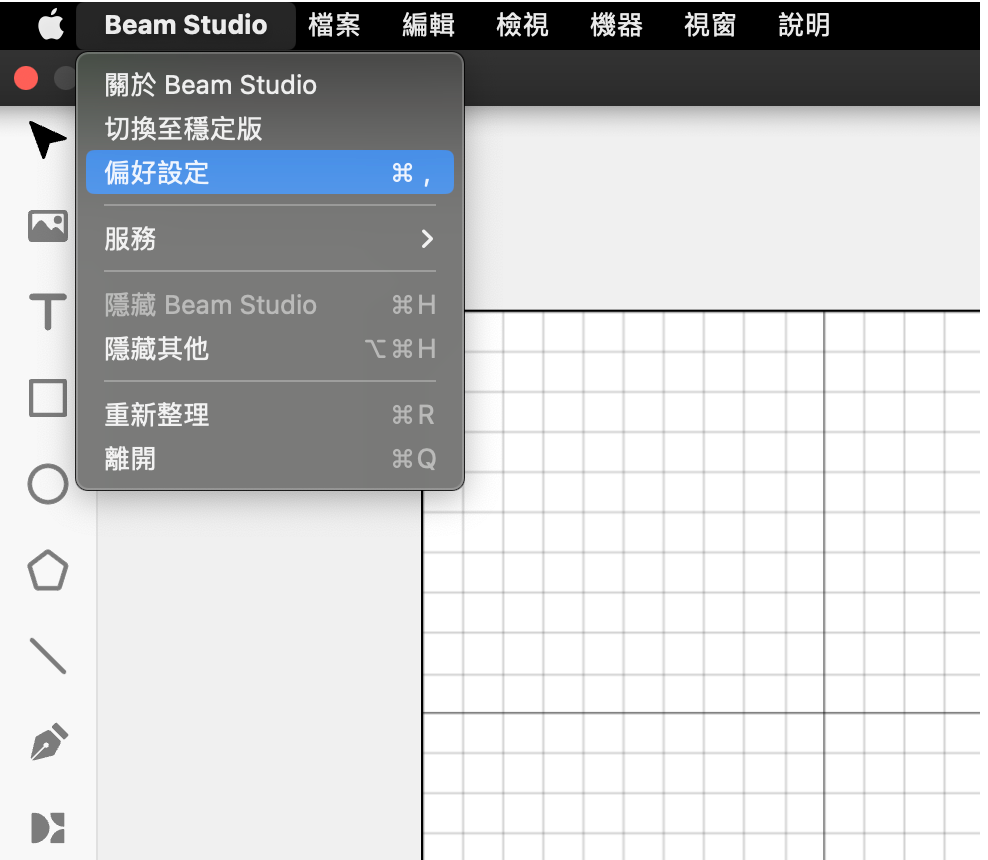Click the red close window button
The image size is (988, 860).
point(26,78)
